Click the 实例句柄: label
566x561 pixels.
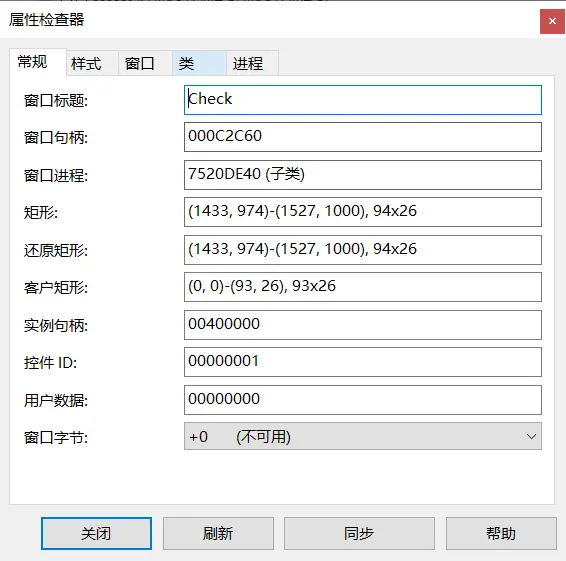coord(56,325)
